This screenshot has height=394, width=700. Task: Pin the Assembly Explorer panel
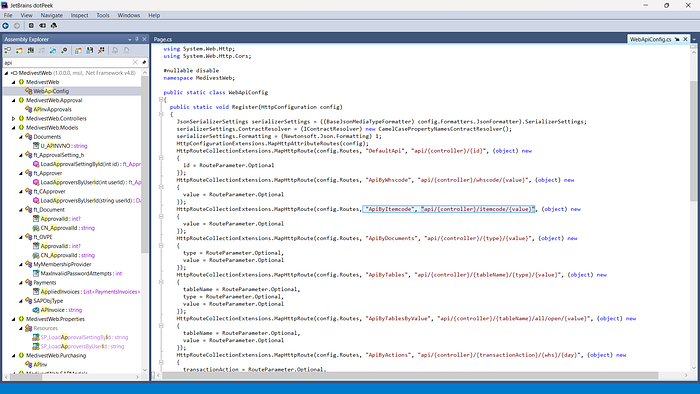tap(137, 39)
